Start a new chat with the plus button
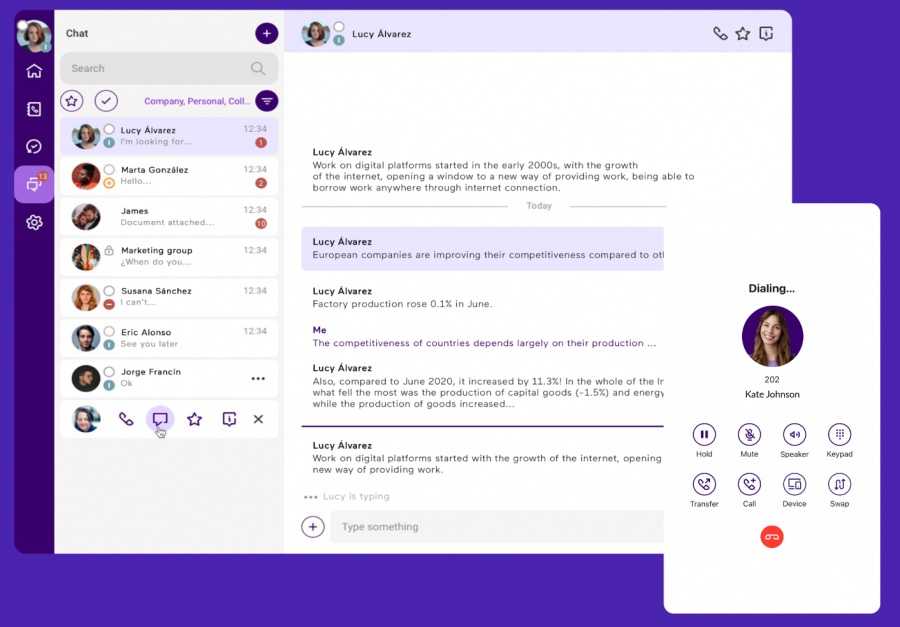 point(266,33)
